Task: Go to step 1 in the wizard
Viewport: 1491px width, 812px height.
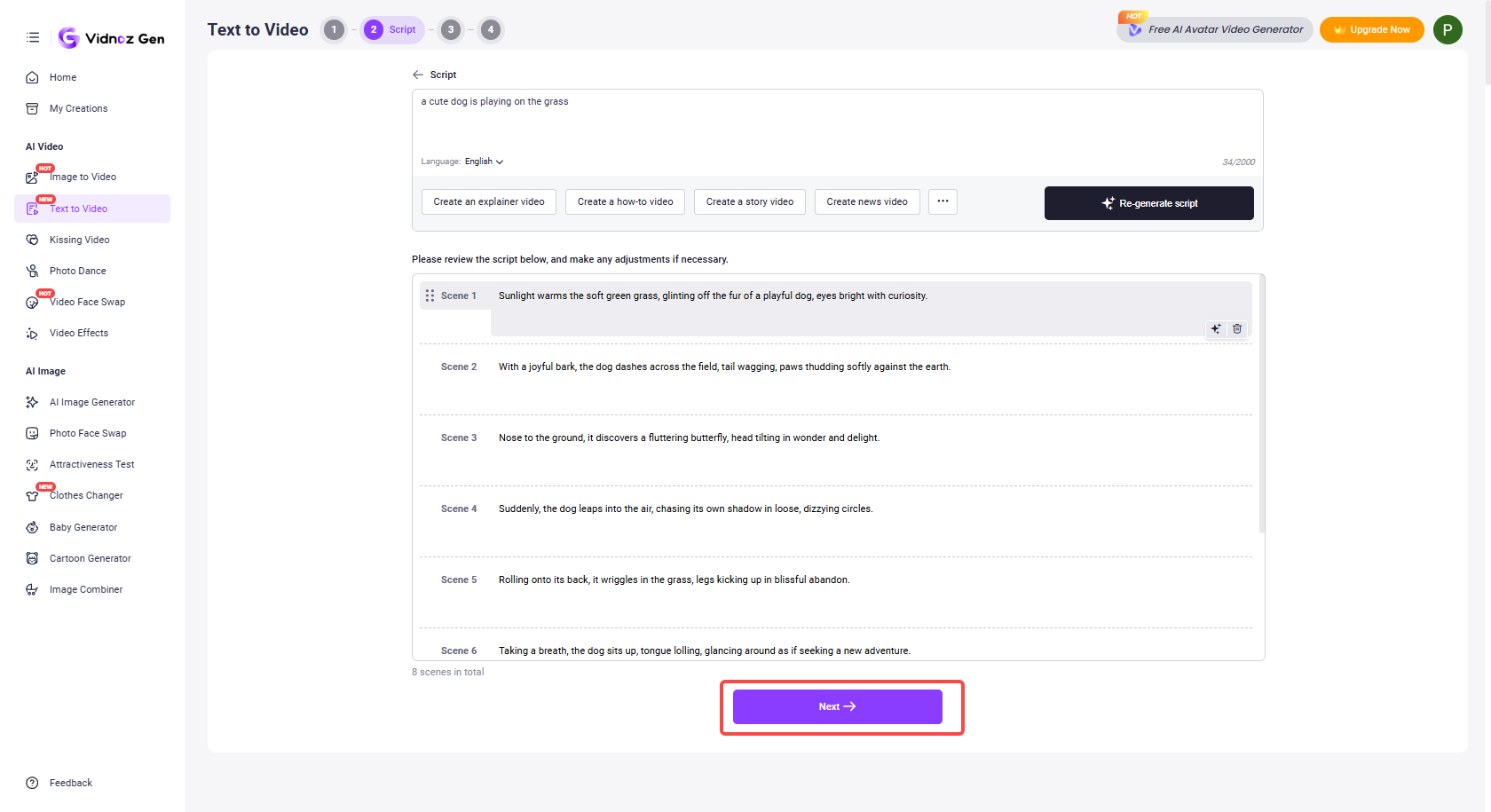Action: pyautogui.click(x=334, y=29)
